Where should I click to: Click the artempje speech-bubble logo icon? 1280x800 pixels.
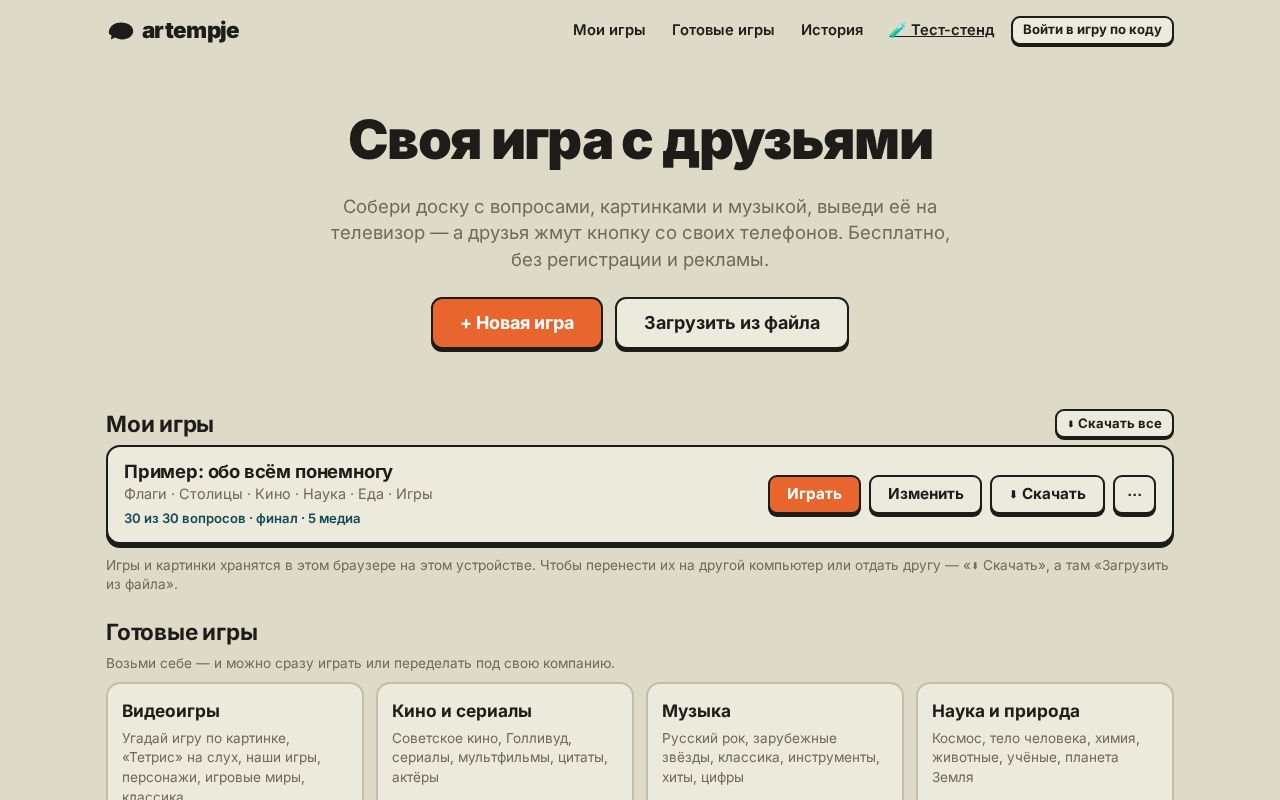tap(121, 31)
